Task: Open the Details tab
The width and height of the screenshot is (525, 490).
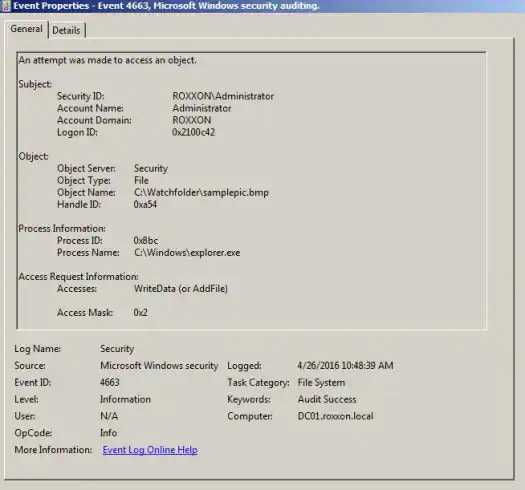Action: point(66,30)
